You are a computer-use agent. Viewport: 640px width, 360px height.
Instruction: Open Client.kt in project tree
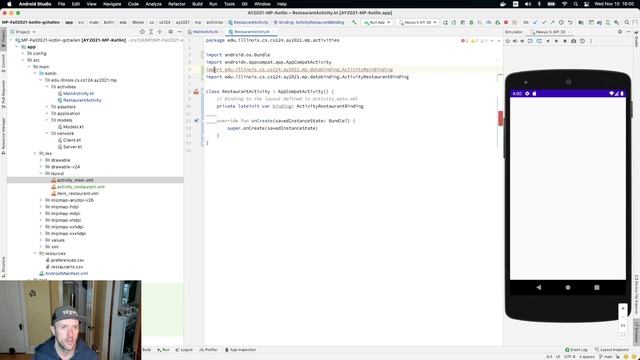click(72, 140)
